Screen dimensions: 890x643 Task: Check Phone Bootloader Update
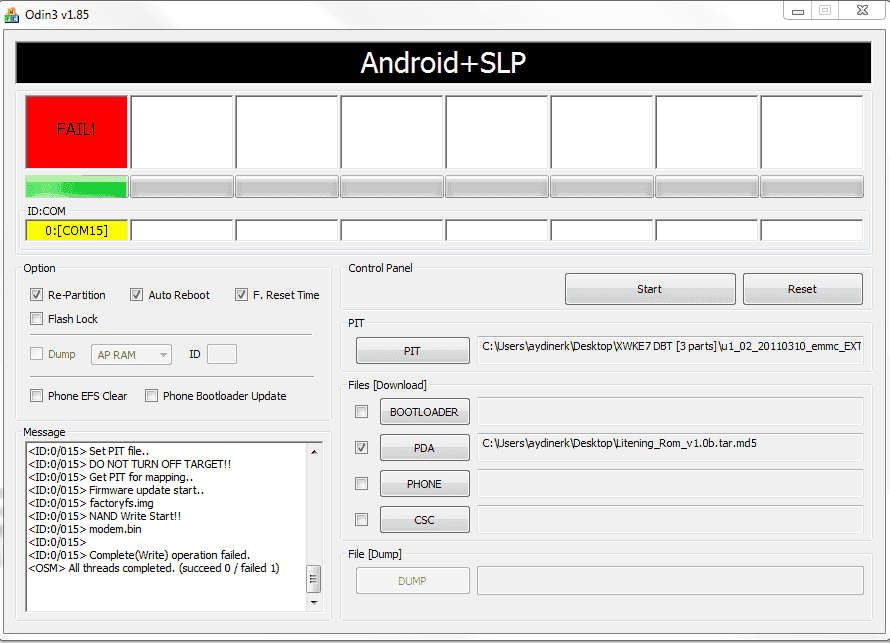[x=151, y=396]
